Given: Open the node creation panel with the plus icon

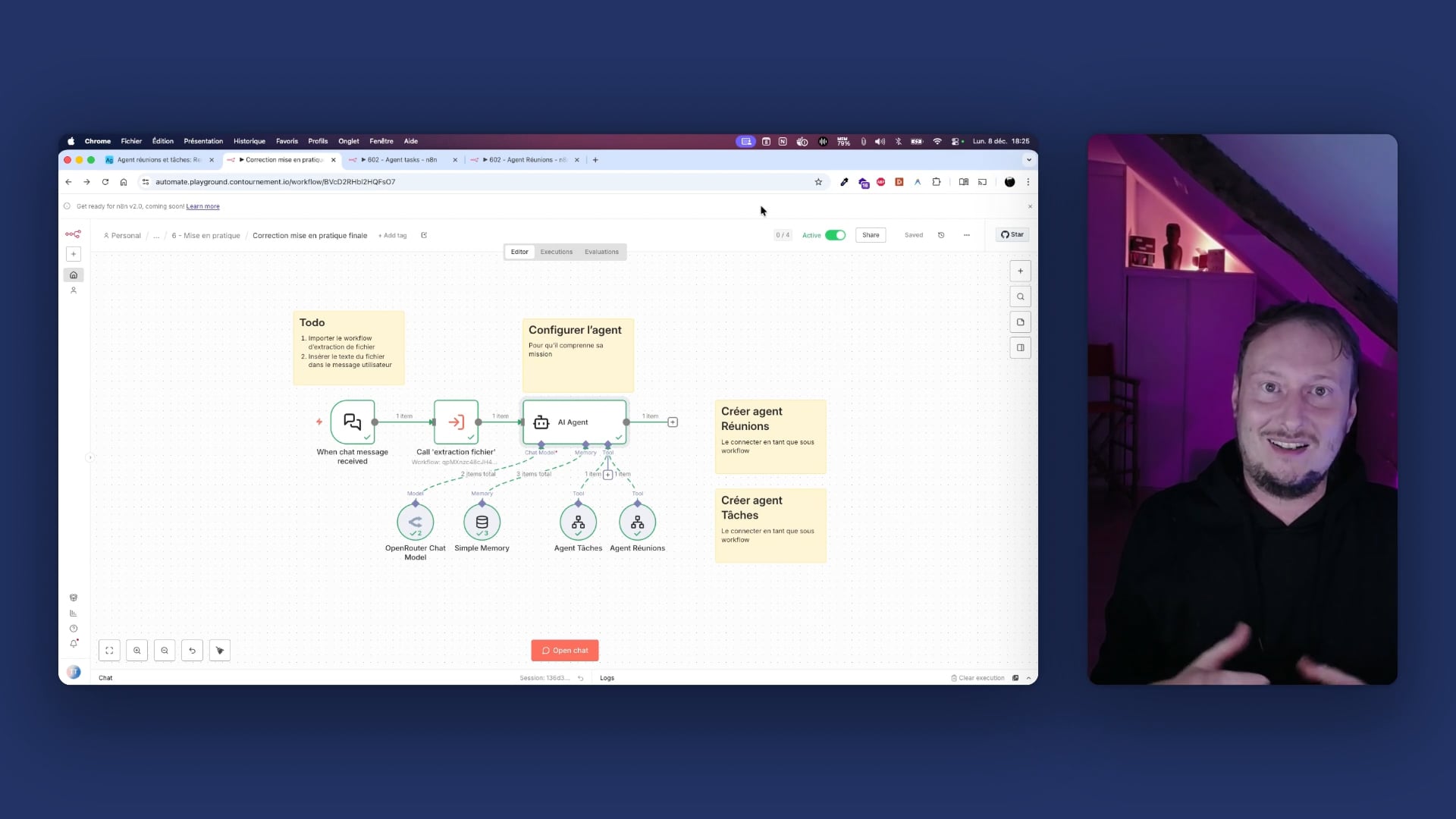Looking at the screenshot, I should 1020,271.
